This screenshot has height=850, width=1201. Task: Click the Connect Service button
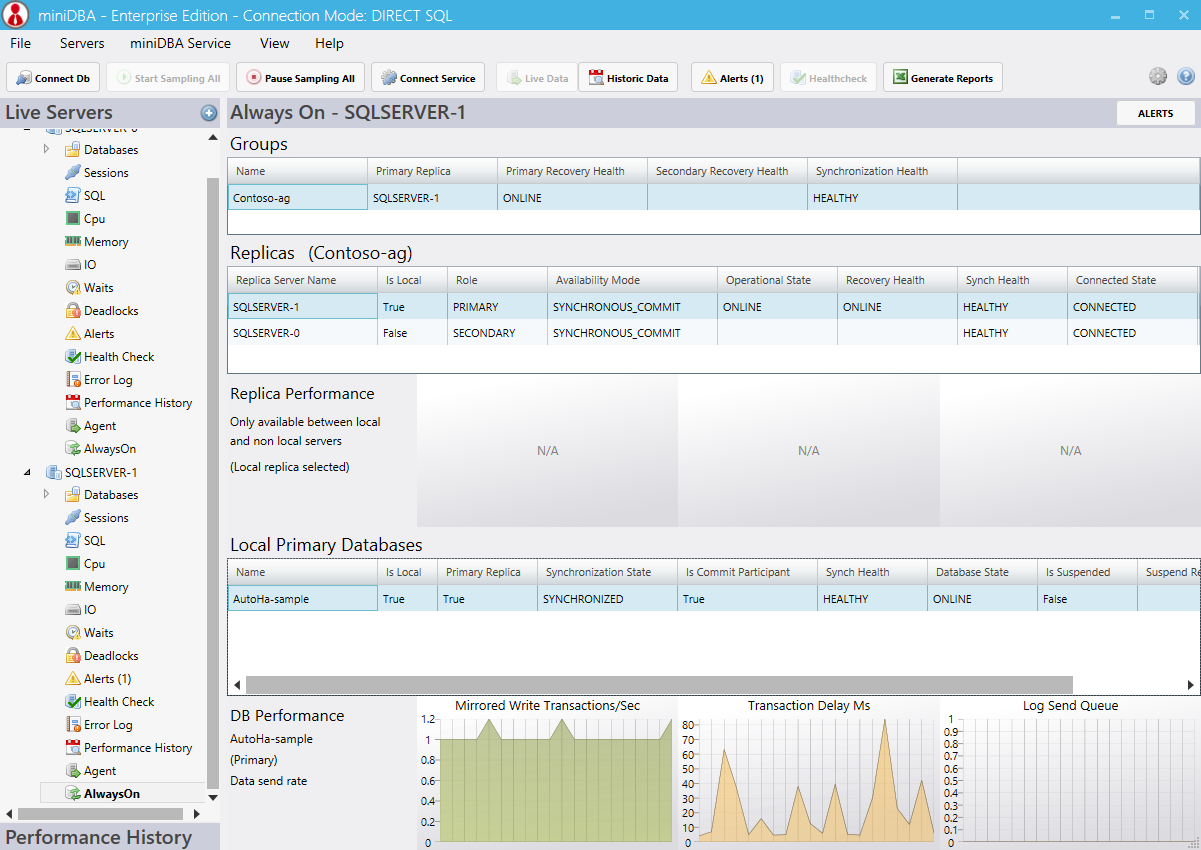[x=428, y=78]
